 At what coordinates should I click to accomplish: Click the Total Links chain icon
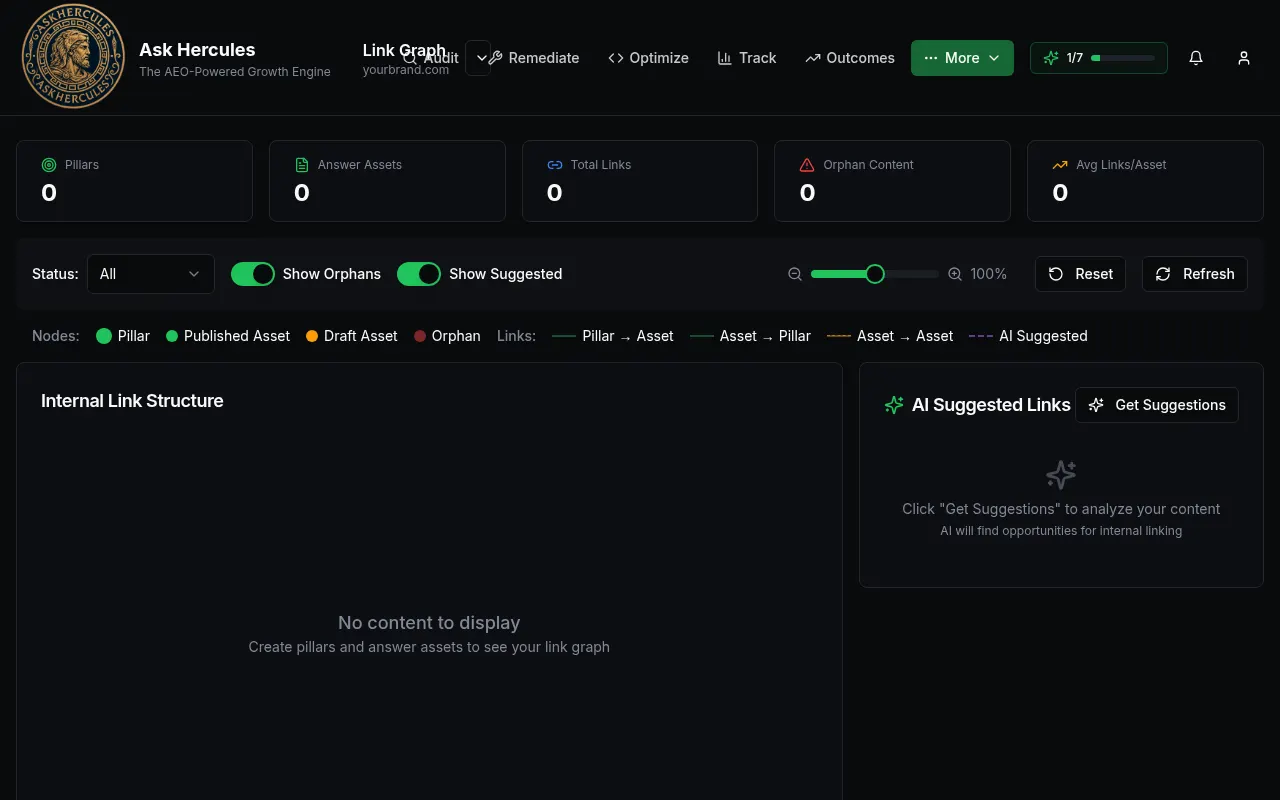(x=555, y=165)
